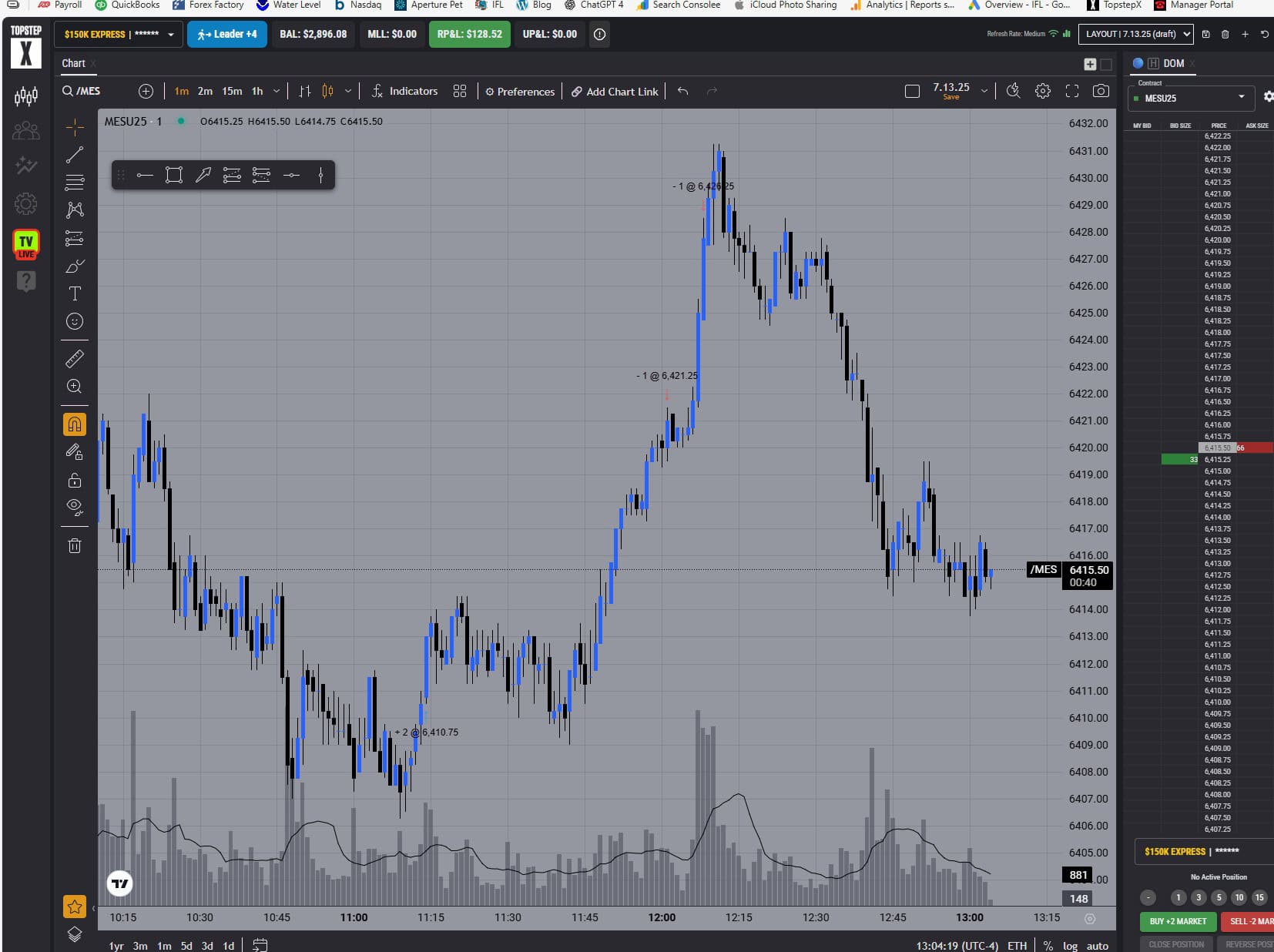
Task: Open the quick search lightning icon
Action: click(x=1013, y=91)
